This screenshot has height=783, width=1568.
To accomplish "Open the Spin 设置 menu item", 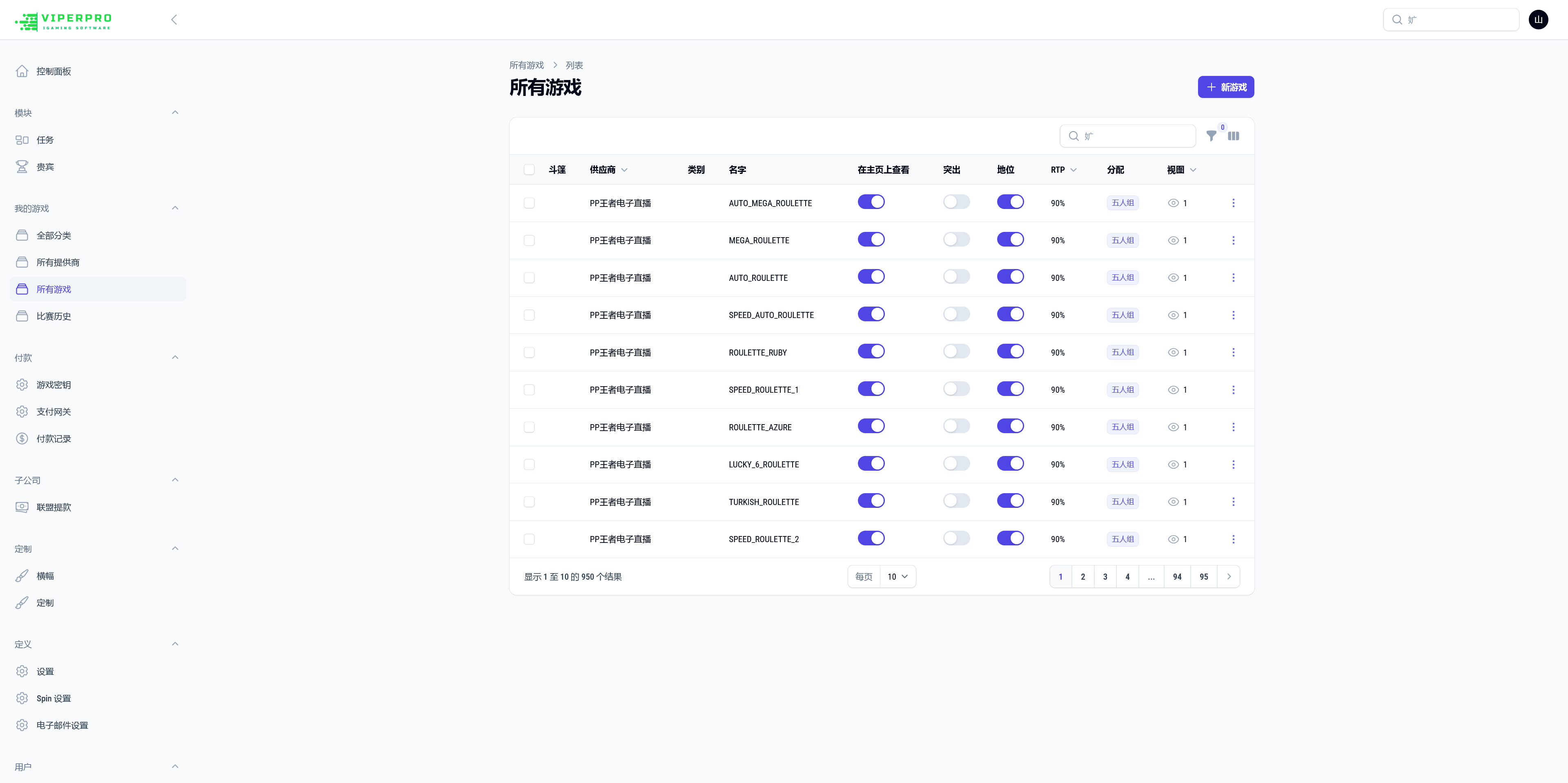I will 54,698.
